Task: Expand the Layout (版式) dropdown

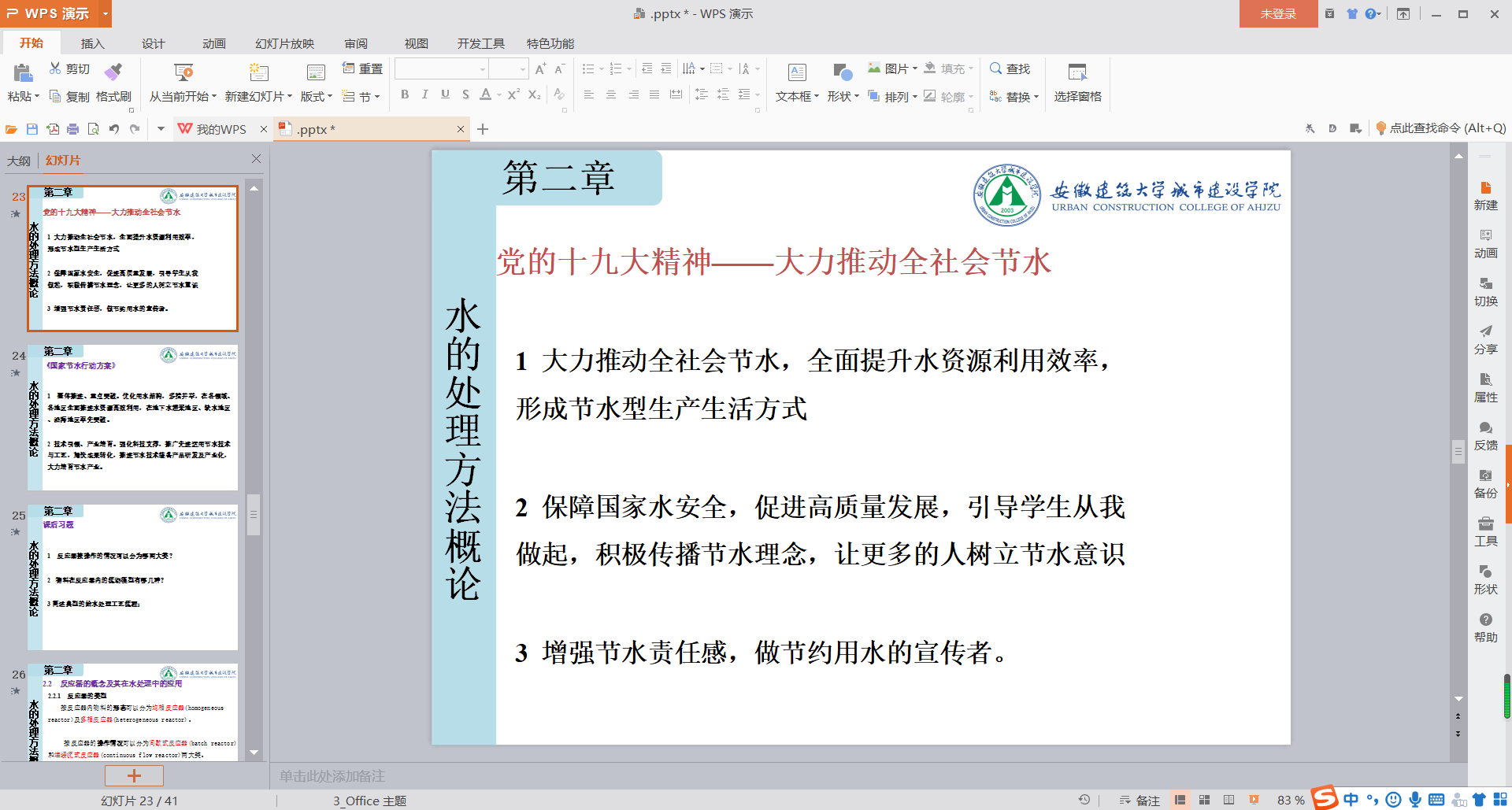Action: 317,96
